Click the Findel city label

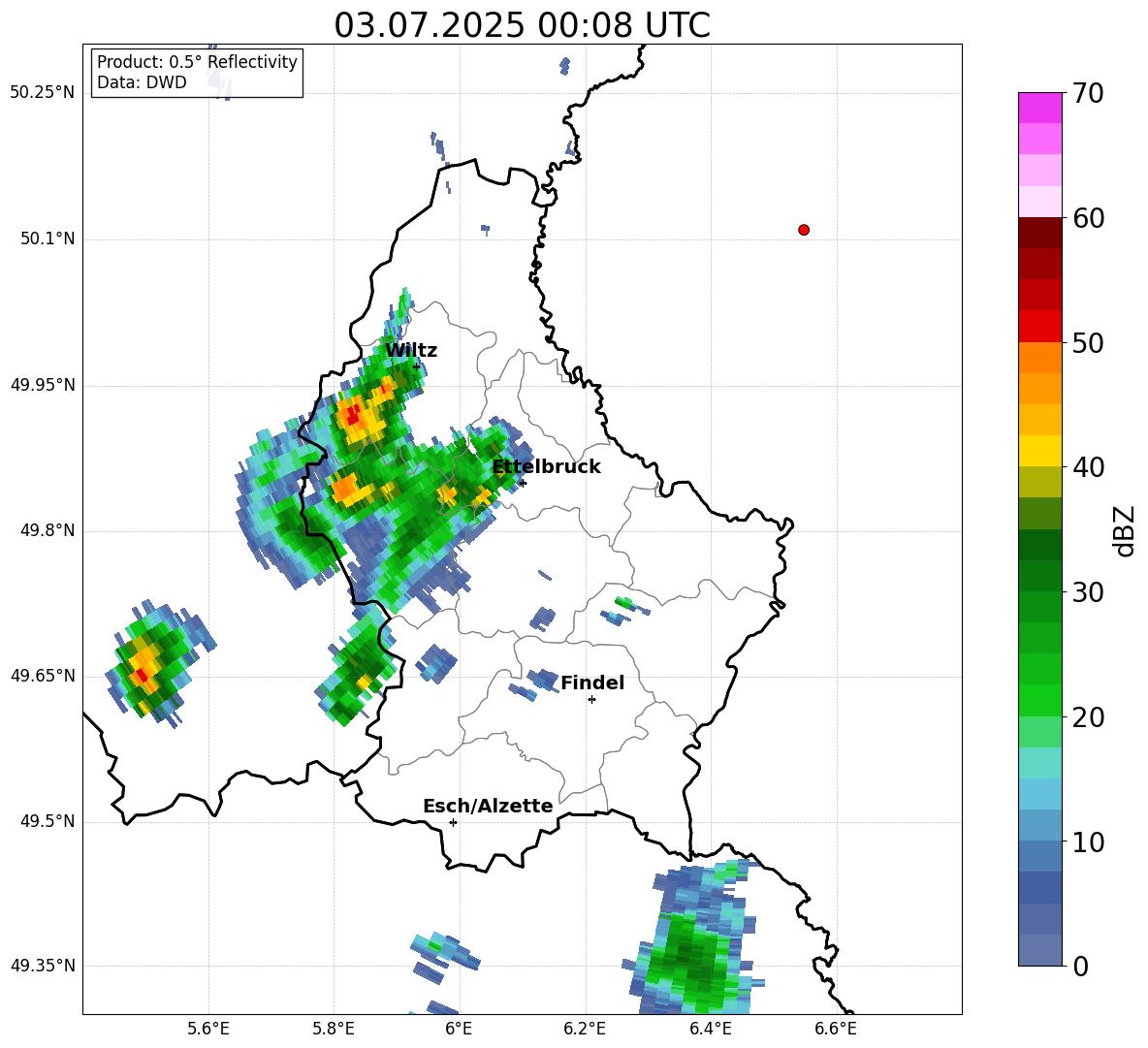pyautogui.click(x=592, y=683)
